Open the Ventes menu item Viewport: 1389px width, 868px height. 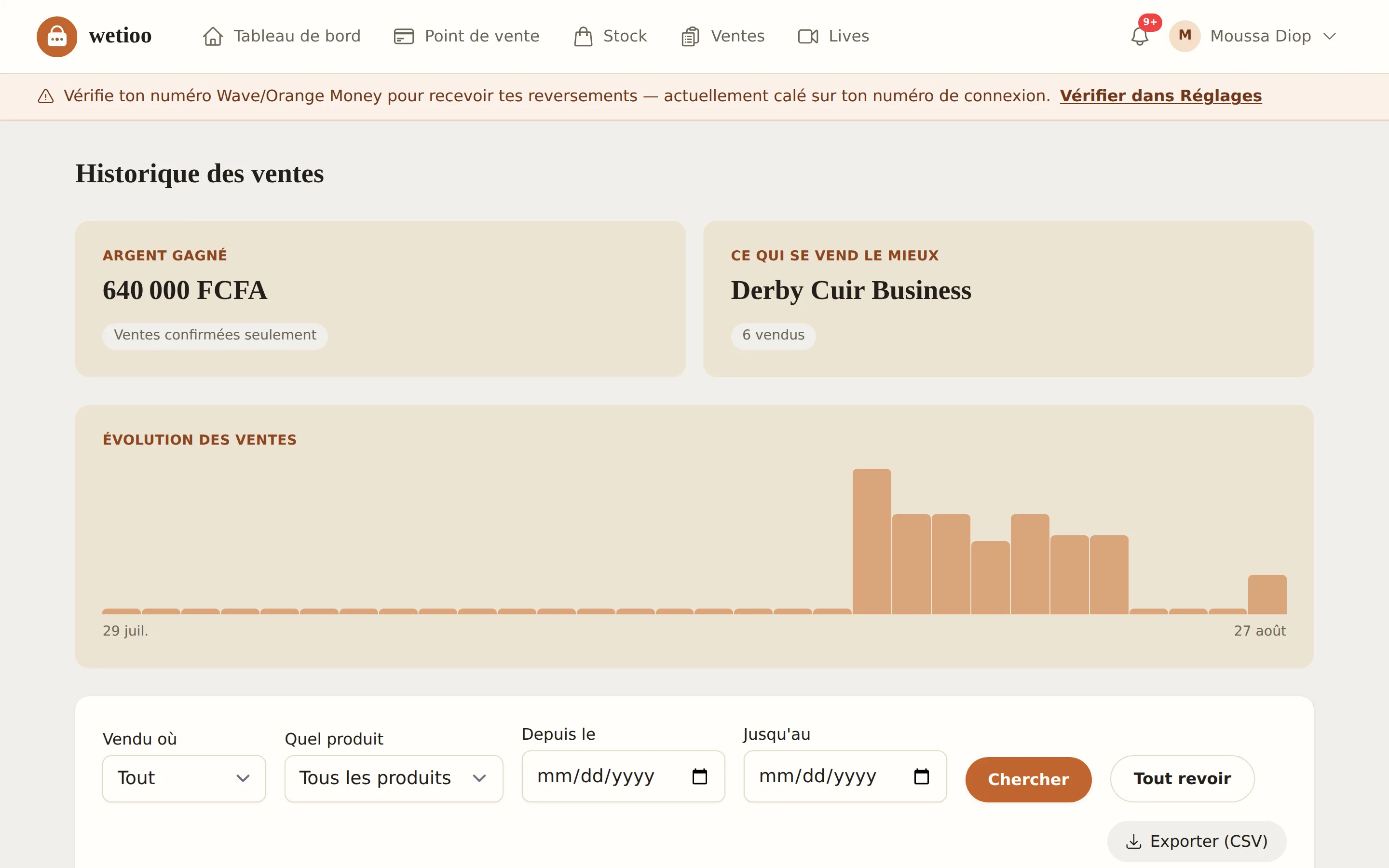722,36
